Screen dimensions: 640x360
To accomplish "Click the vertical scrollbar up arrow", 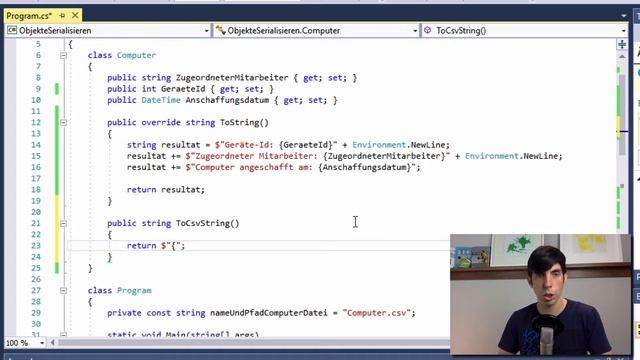I will (622, 56).
